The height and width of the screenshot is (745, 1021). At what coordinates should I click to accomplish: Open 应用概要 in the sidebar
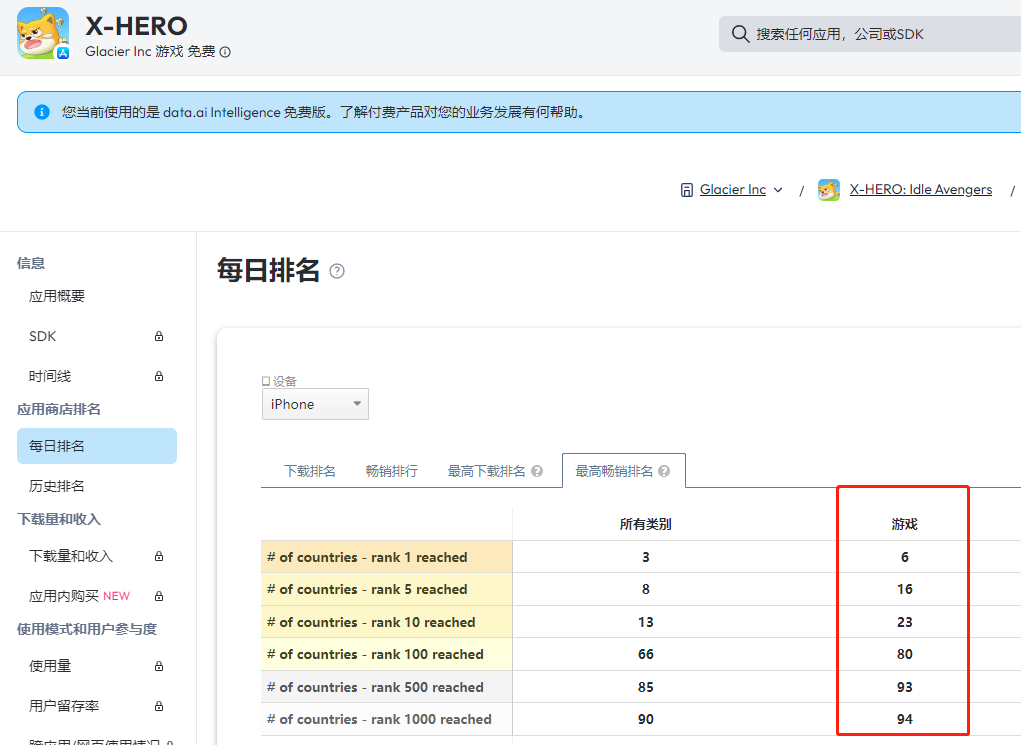point(57,296)
